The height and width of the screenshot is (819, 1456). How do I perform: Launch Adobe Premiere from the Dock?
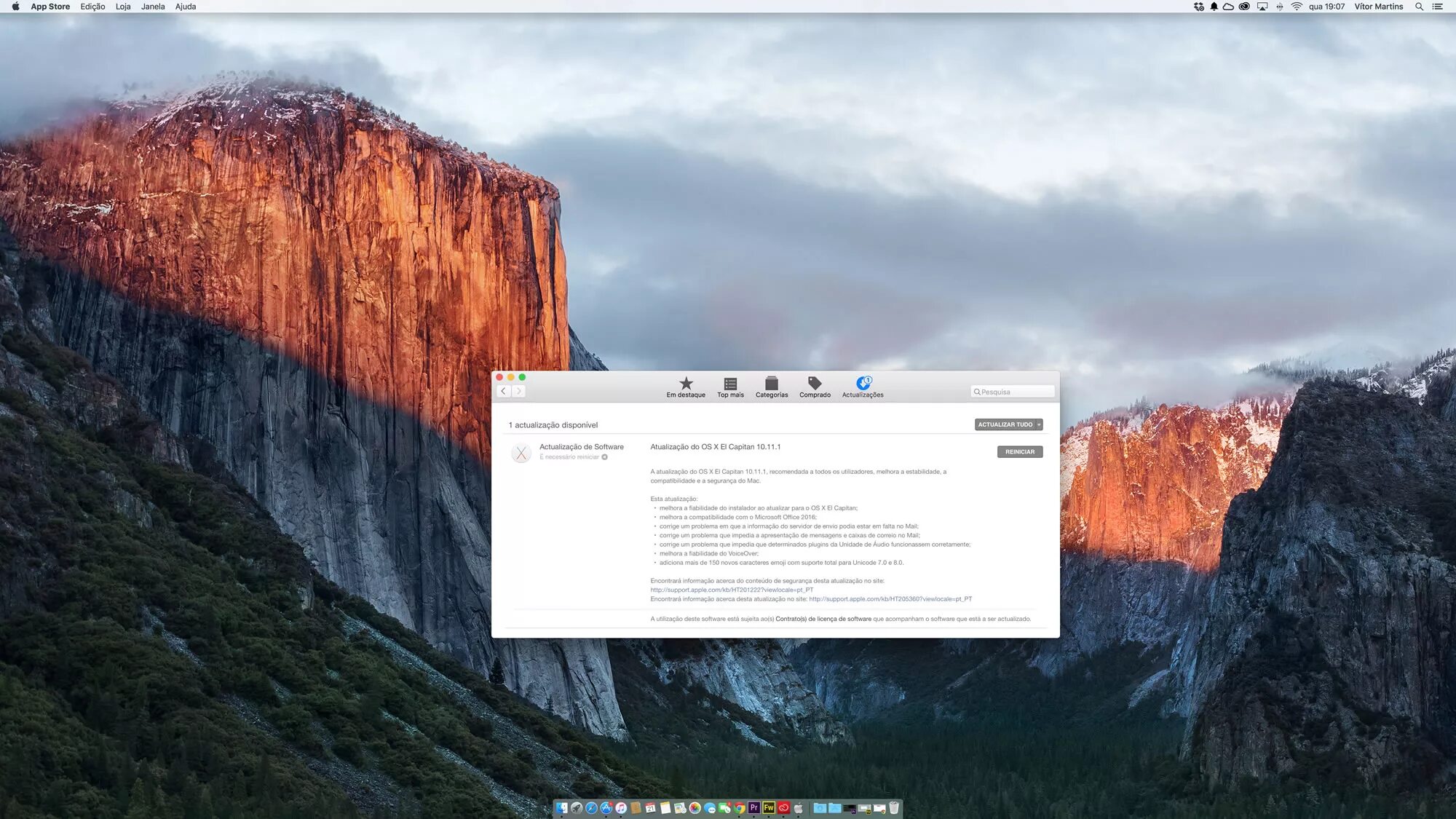pos(754,807)
